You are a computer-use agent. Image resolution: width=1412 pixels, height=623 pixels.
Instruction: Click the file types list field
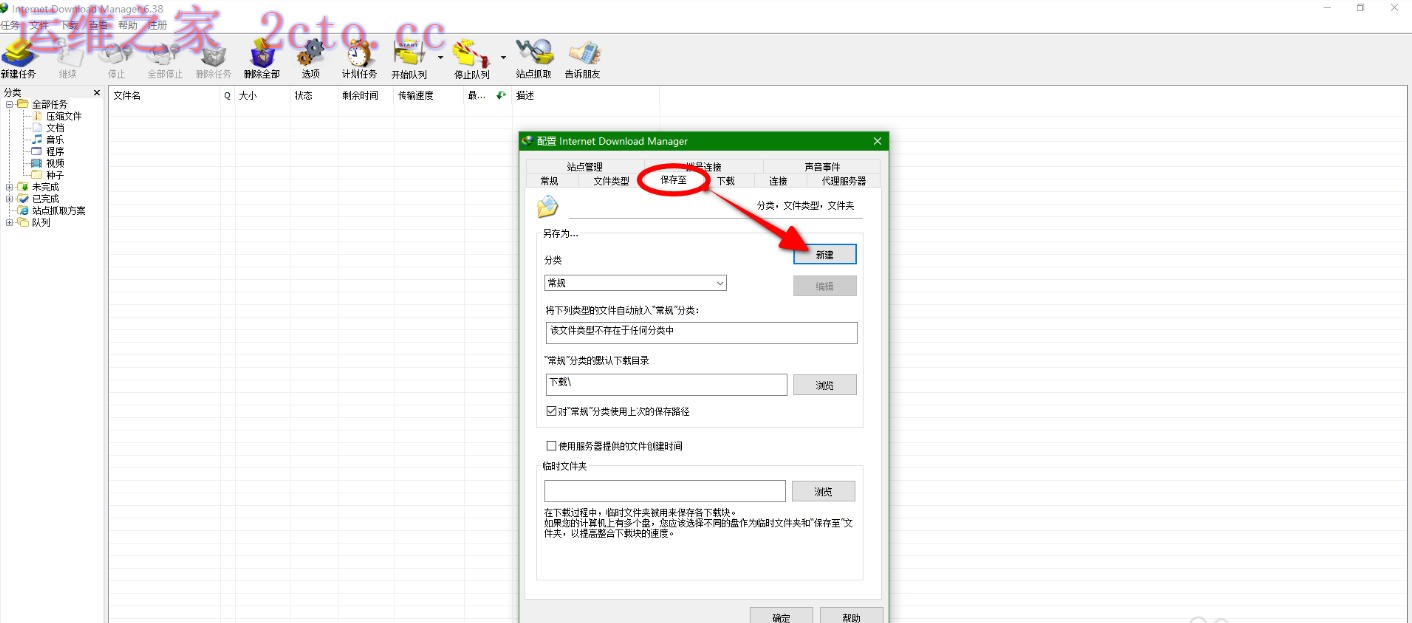tap(701, 332)
